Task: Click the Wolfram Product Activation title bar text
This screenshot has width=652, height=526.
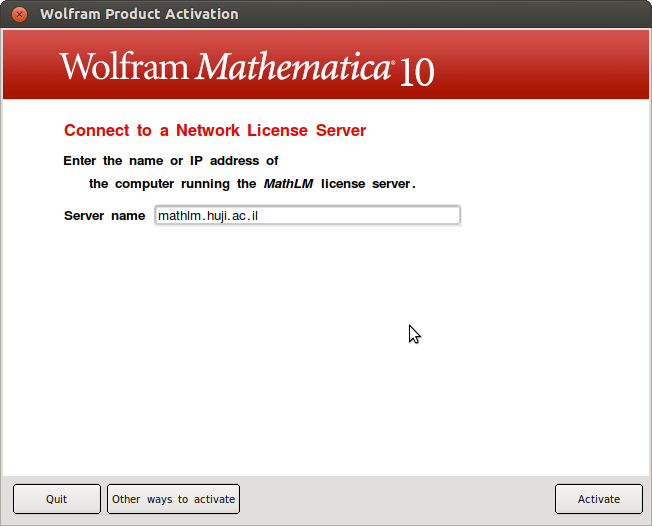Action: 139,14
